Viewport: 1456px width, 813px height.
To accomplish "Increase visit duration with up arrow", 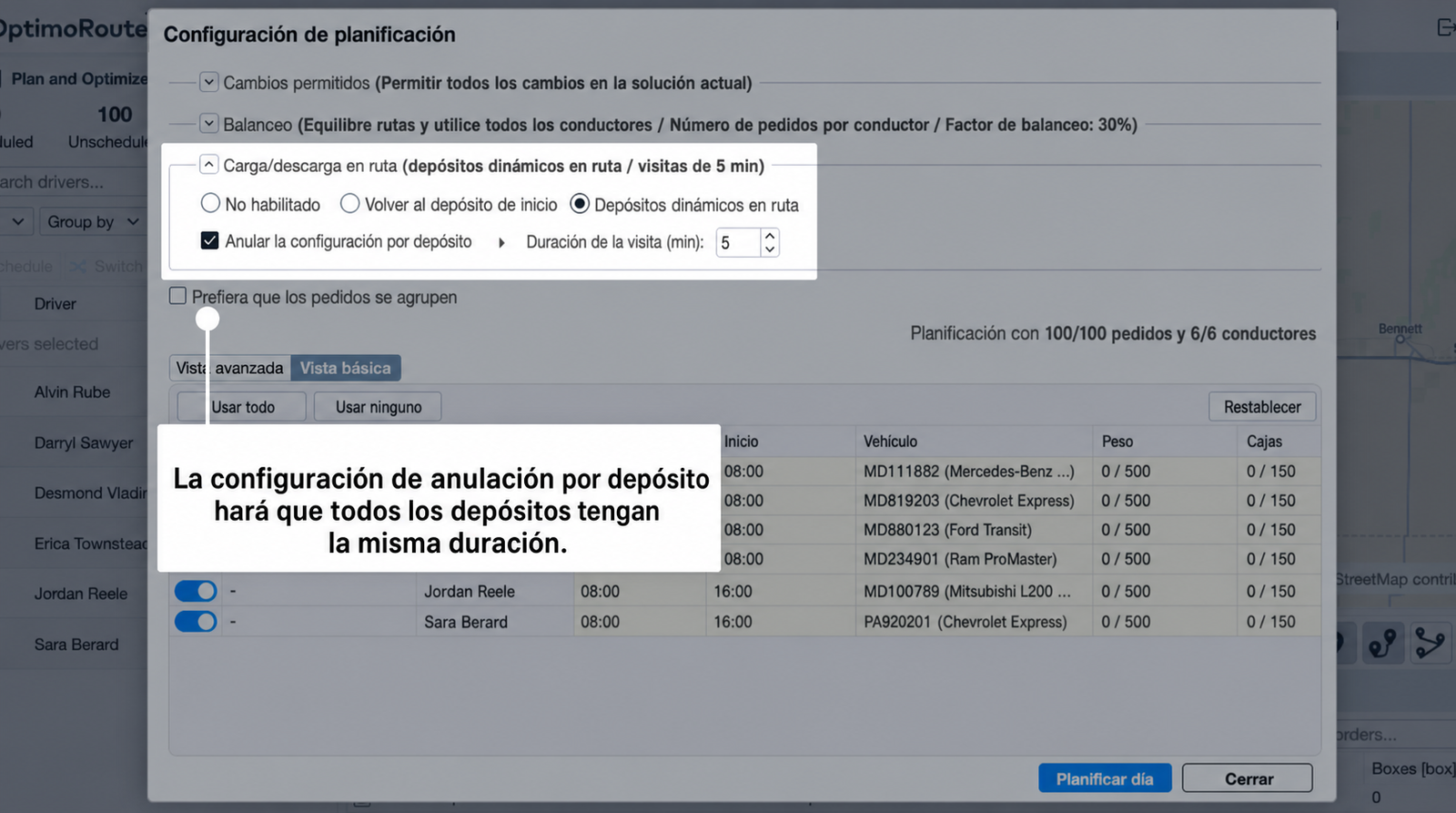I will tap(770, 236).
